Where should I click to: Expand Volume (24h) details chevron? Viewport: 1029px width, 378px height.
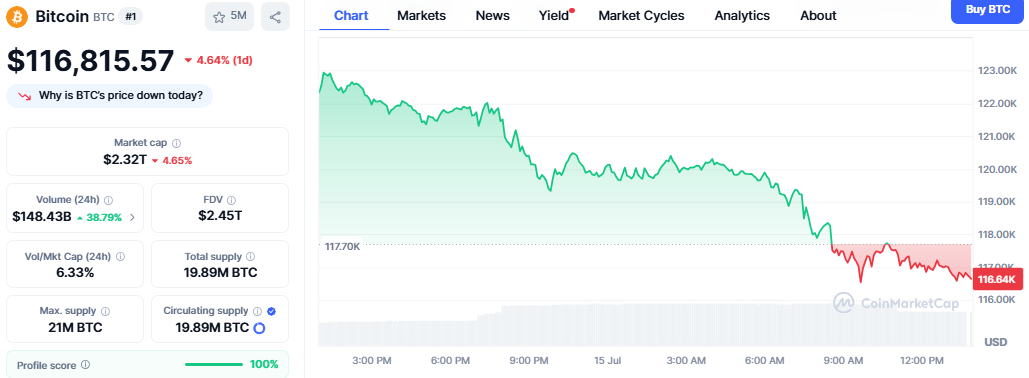[x=132, y=217]
